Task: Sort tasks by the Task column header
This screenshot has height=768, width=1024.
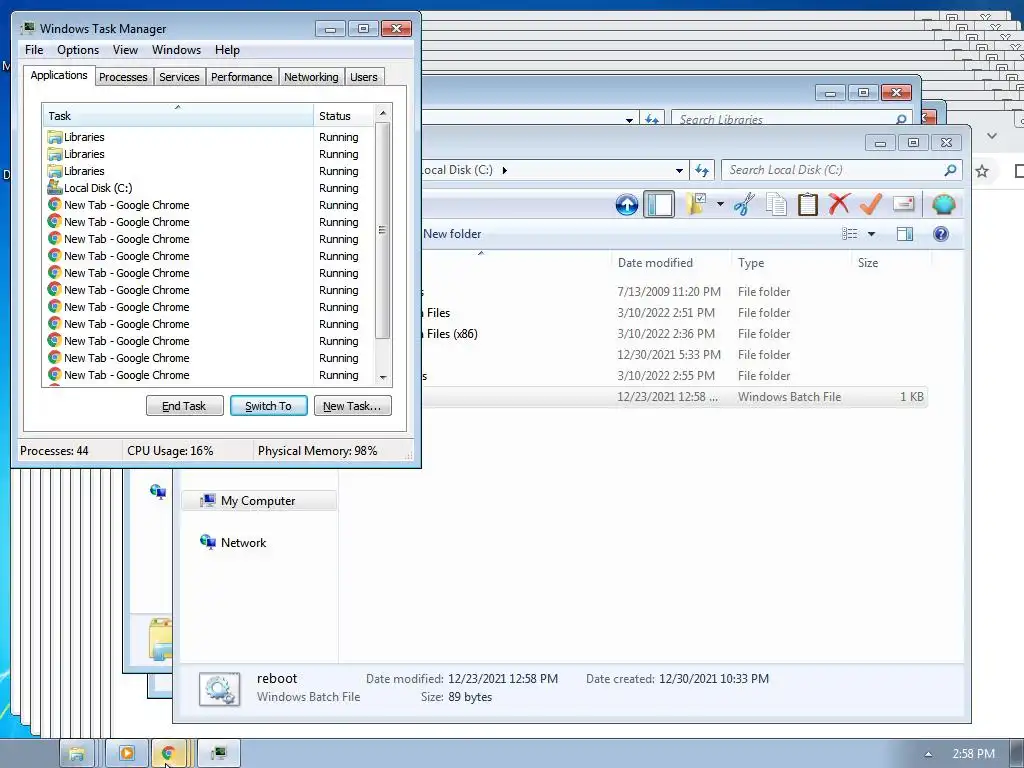Action: click(178, 116)
